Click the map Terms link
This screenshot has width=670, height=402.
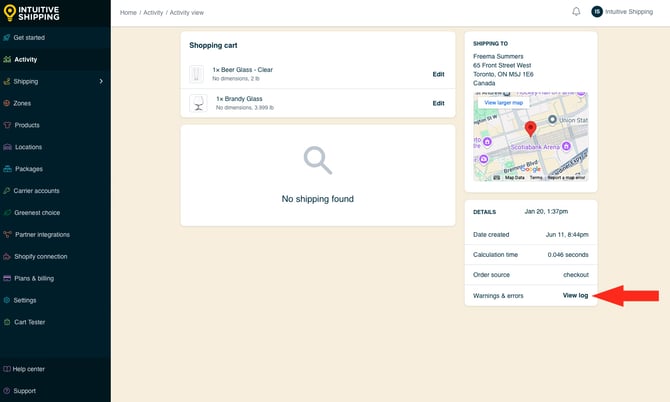click(x=536, y=177)
